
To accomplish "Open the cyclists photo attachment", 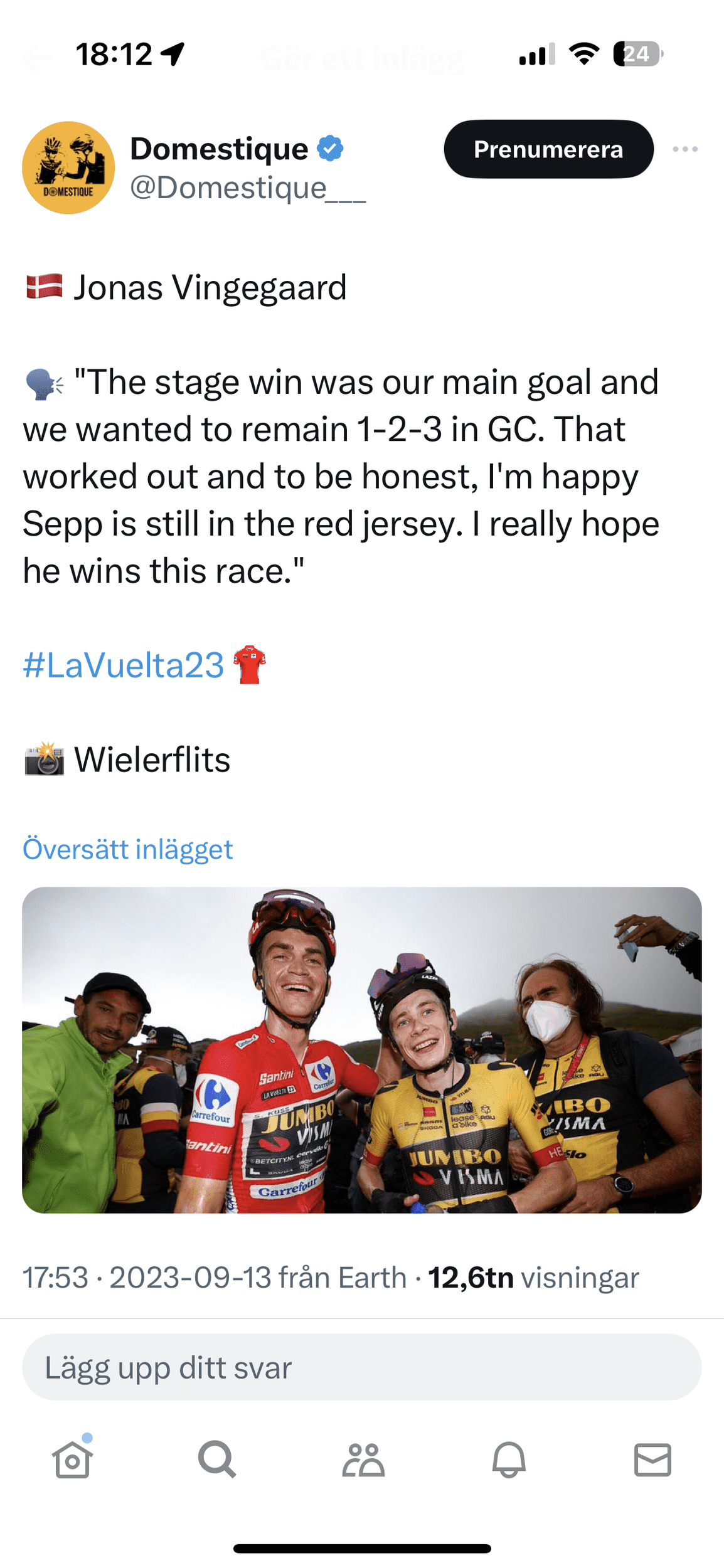I will (361, 1050).
